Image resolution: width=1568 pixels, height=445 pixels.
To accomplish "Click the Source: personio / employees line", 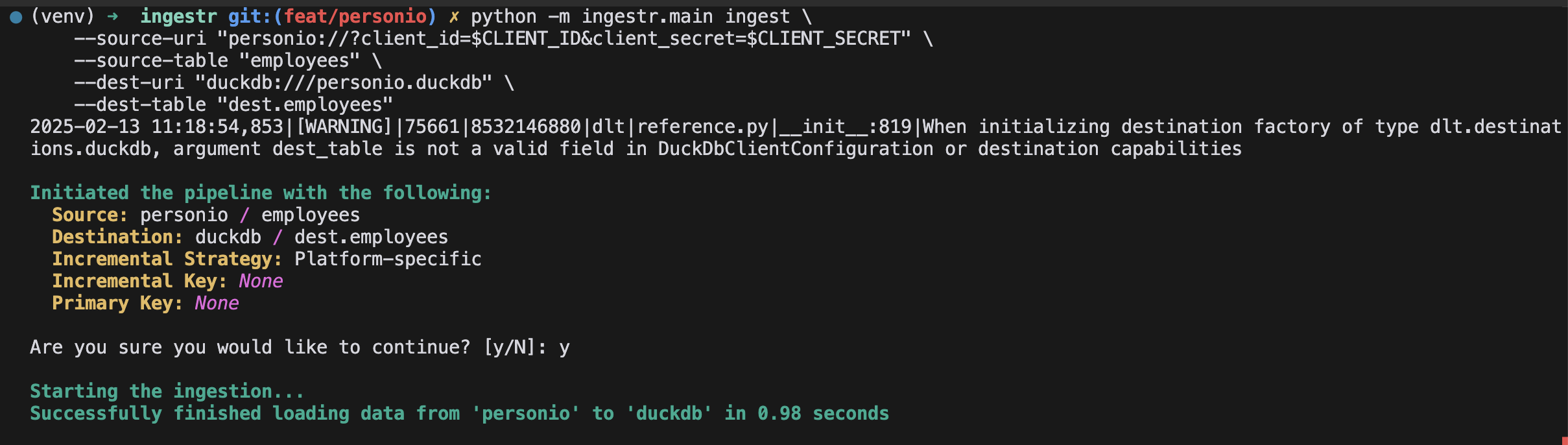I will pyautogui.click(x=206, y=215).
